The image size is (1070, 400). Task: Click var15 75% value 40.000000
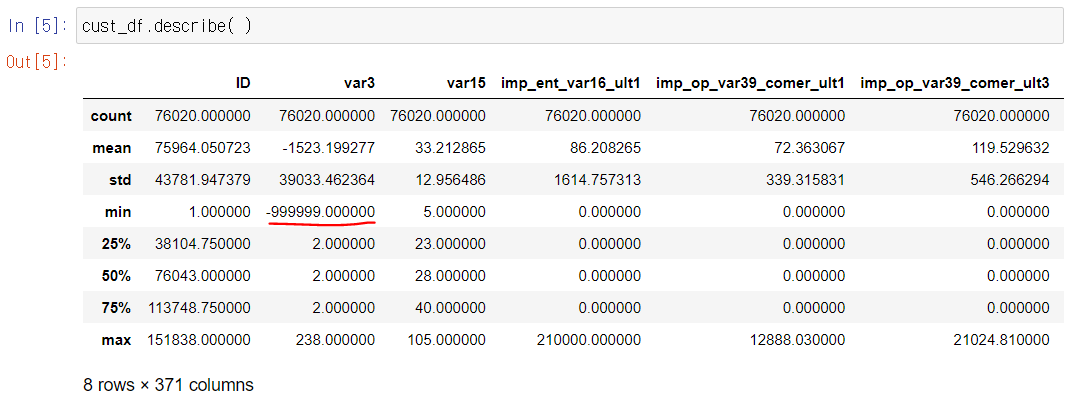452,309
